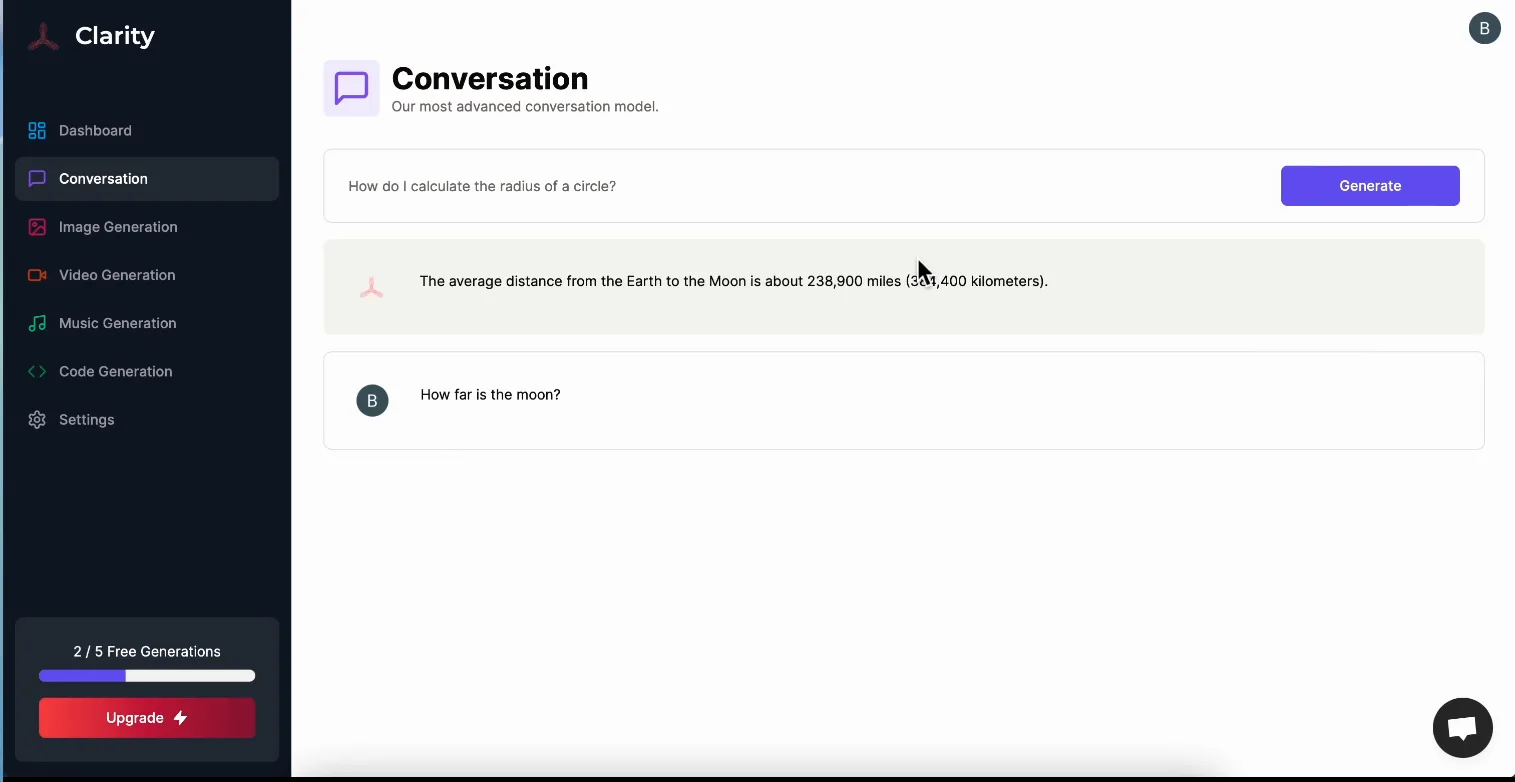The height and width of the screenshot is (782, 1515).
Task: Click the Settings gear icon
Action: click(37, 420)
